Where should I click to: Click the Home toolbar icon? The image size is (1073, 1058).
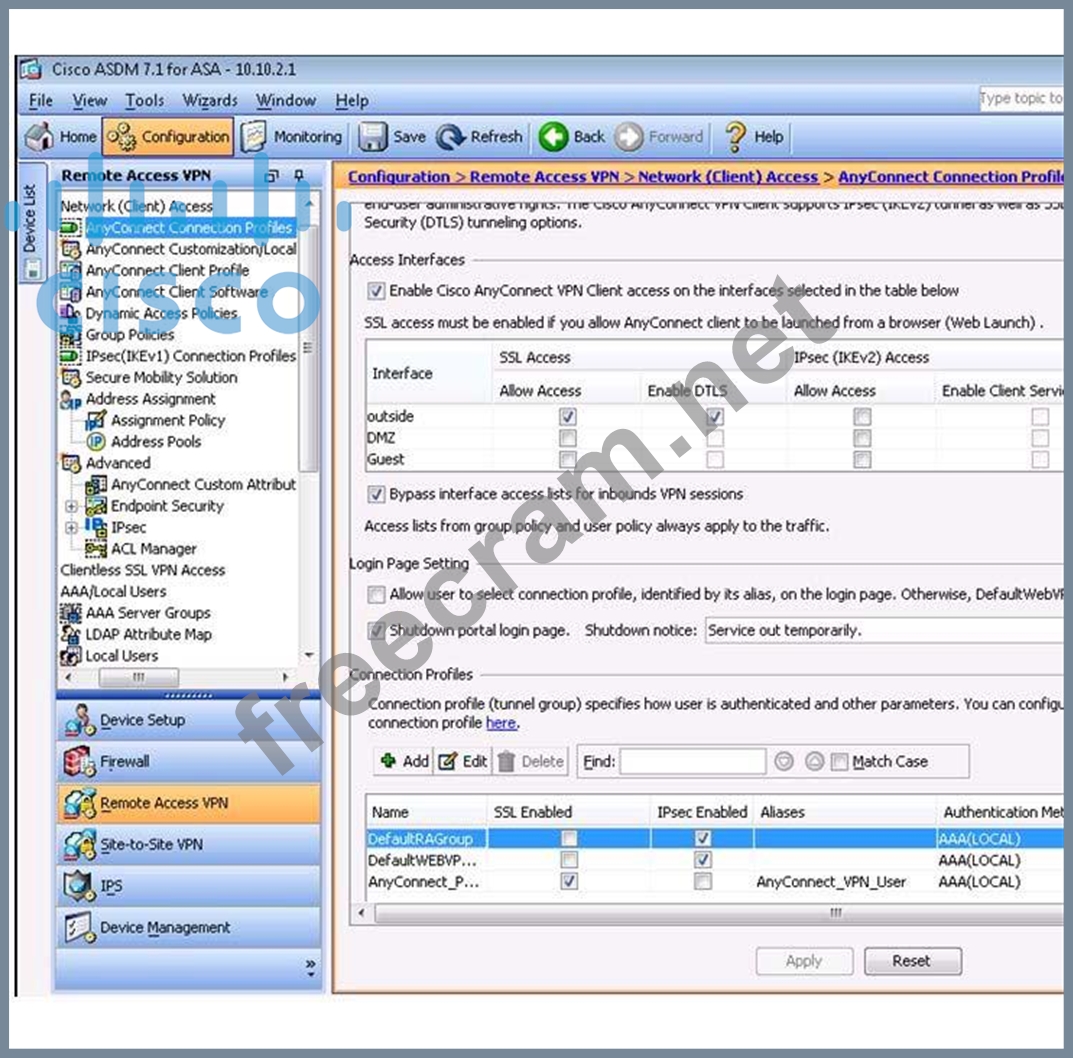pyautogui.click(x=40, y=137)
